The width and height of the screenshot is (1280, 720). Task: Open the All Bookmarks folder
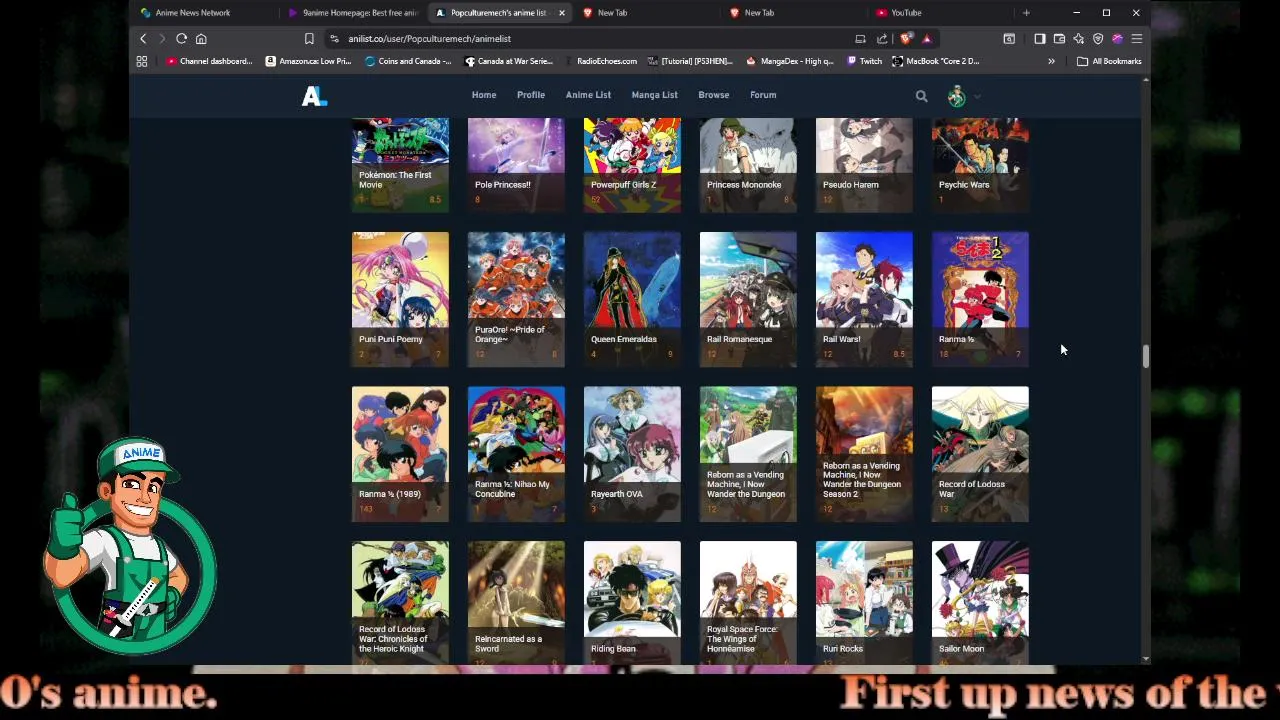click(x=1109, y=61)
